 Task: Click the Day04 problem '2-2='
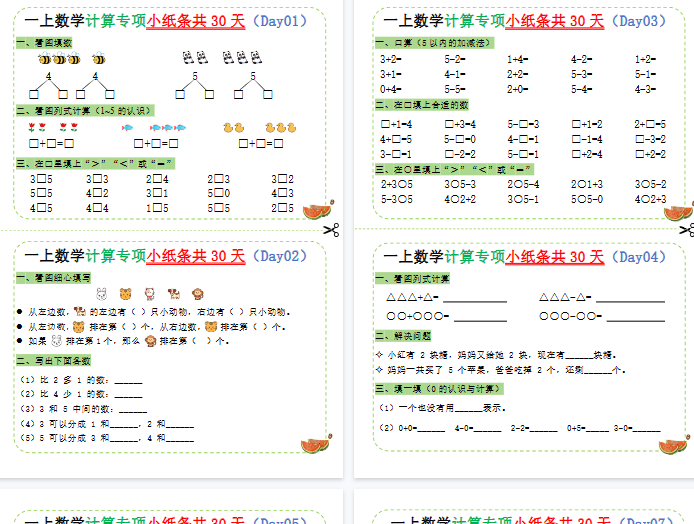pos(534,428)
